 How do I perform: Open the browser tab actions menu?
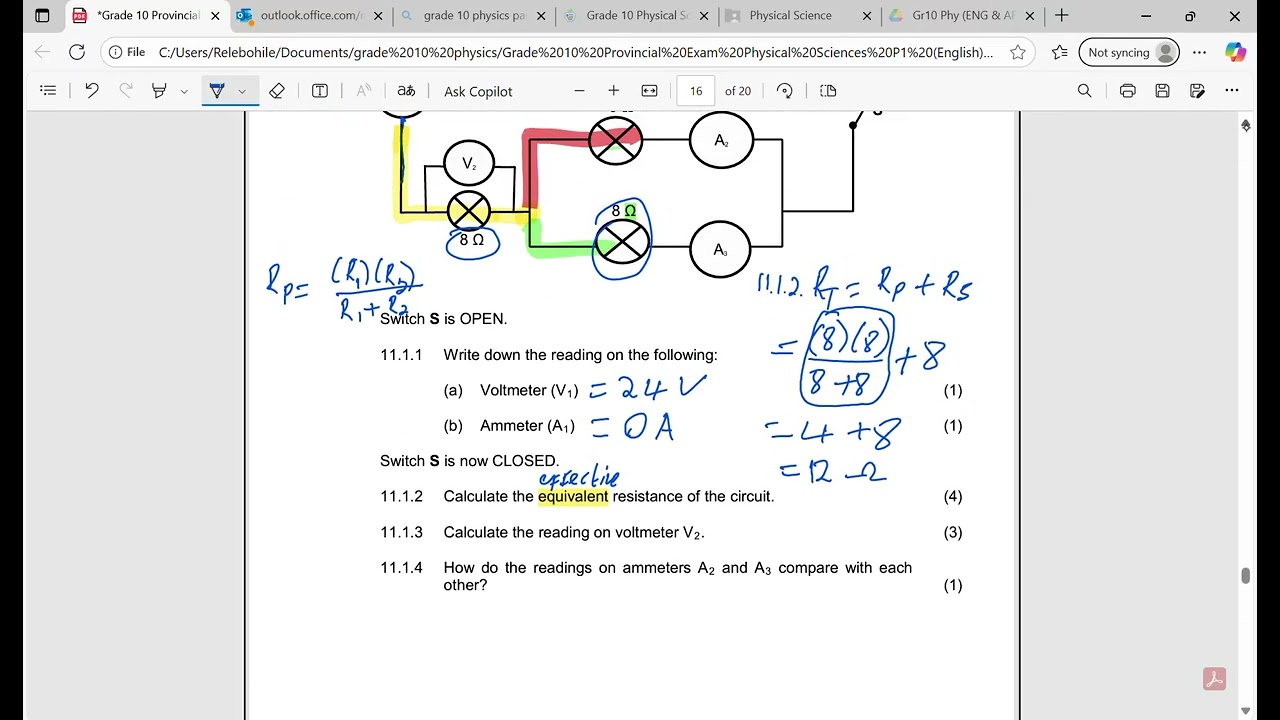coord(42,16)
